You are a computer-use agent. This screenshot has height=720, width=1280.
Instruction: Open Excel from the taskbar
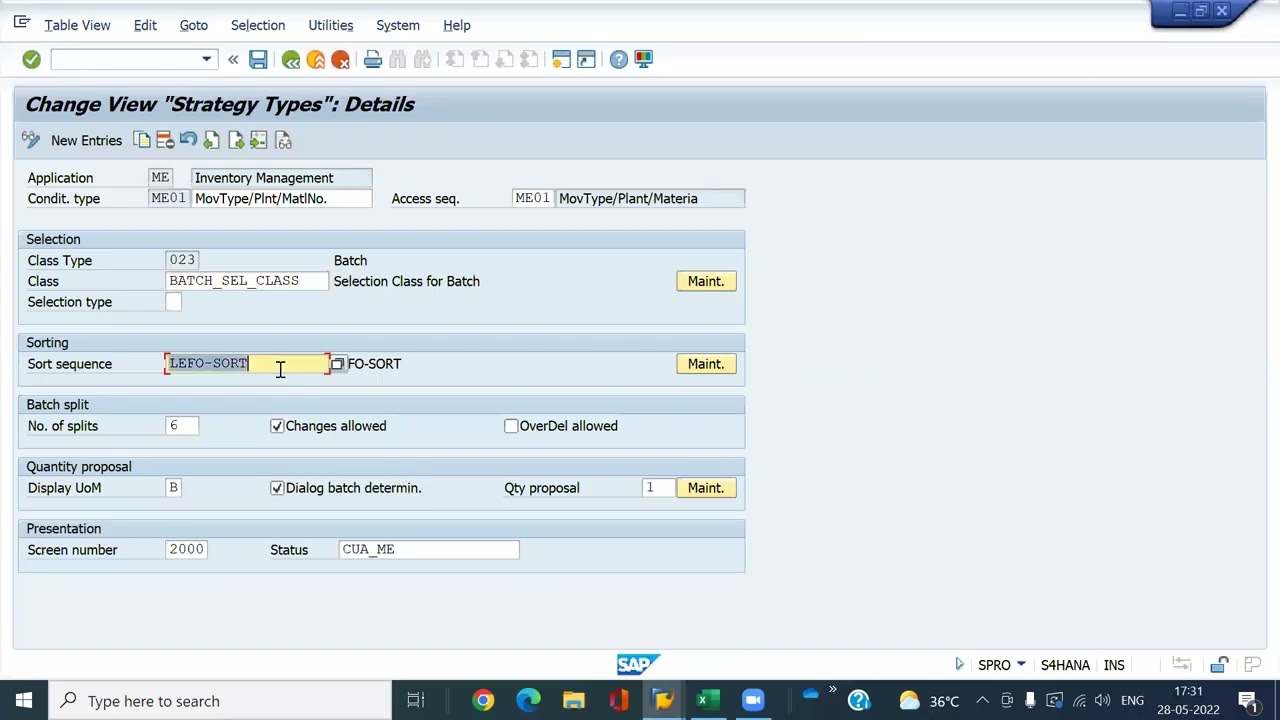pyautogui.click(x=708, y=701)
